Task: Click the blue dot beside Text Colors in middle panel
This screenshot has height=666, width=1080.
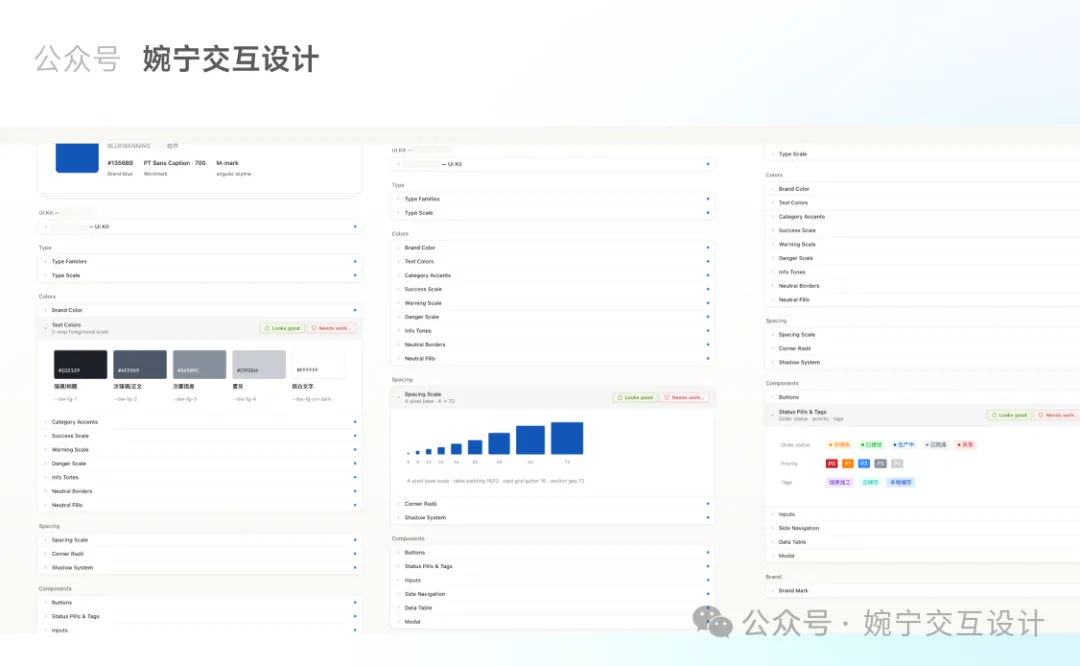Action: [707, 262]
